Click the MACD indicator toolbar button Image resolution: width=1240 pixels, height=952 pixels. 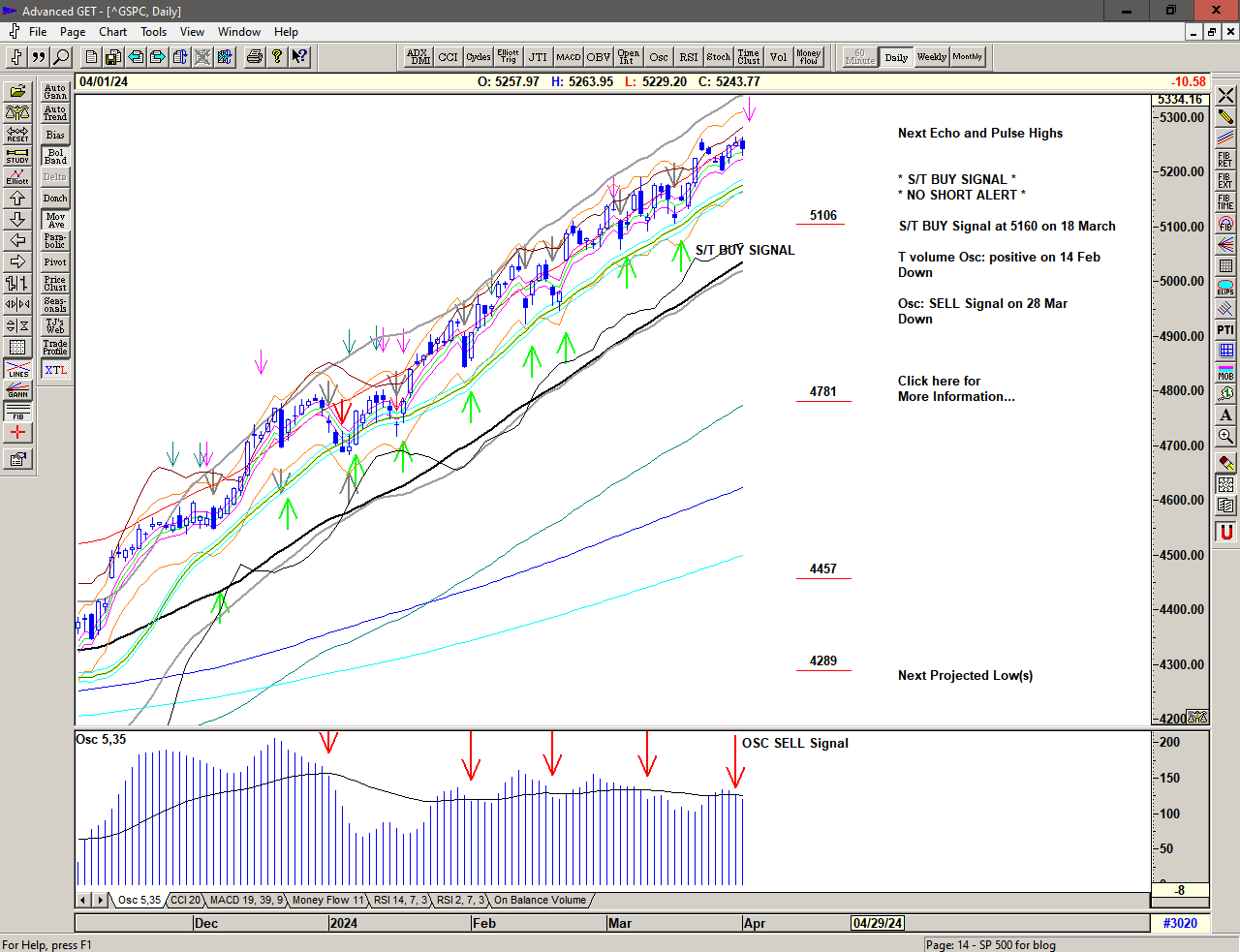click(569, 57)
